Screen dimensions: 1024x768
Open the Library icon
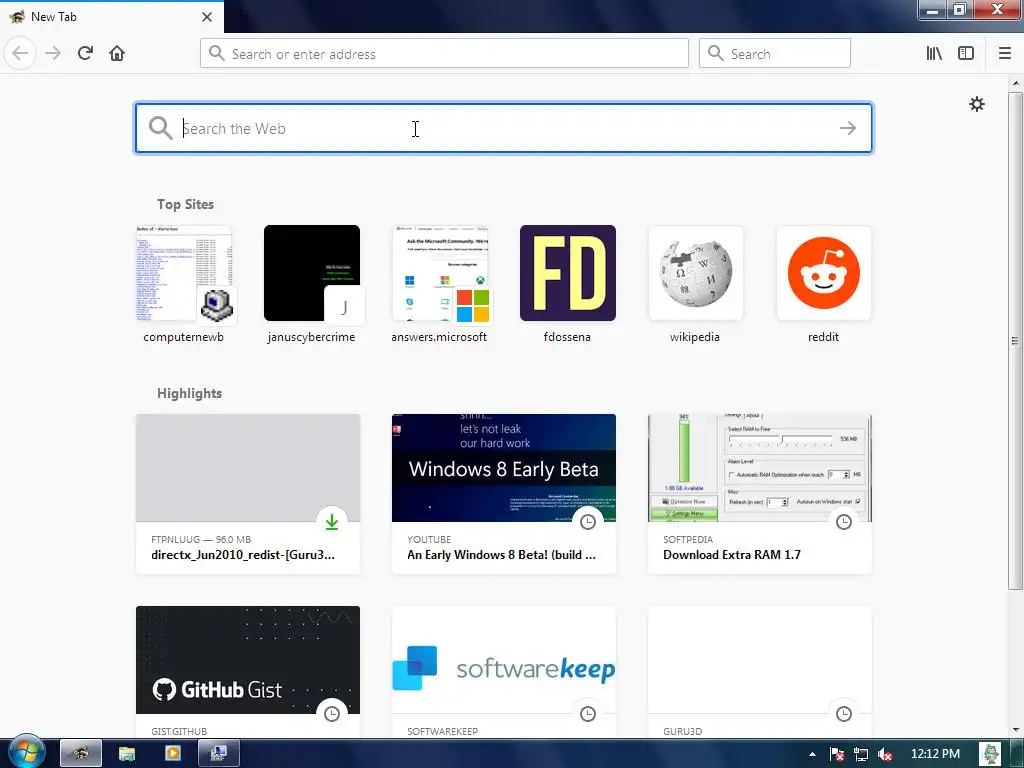[x=934, y=54]
